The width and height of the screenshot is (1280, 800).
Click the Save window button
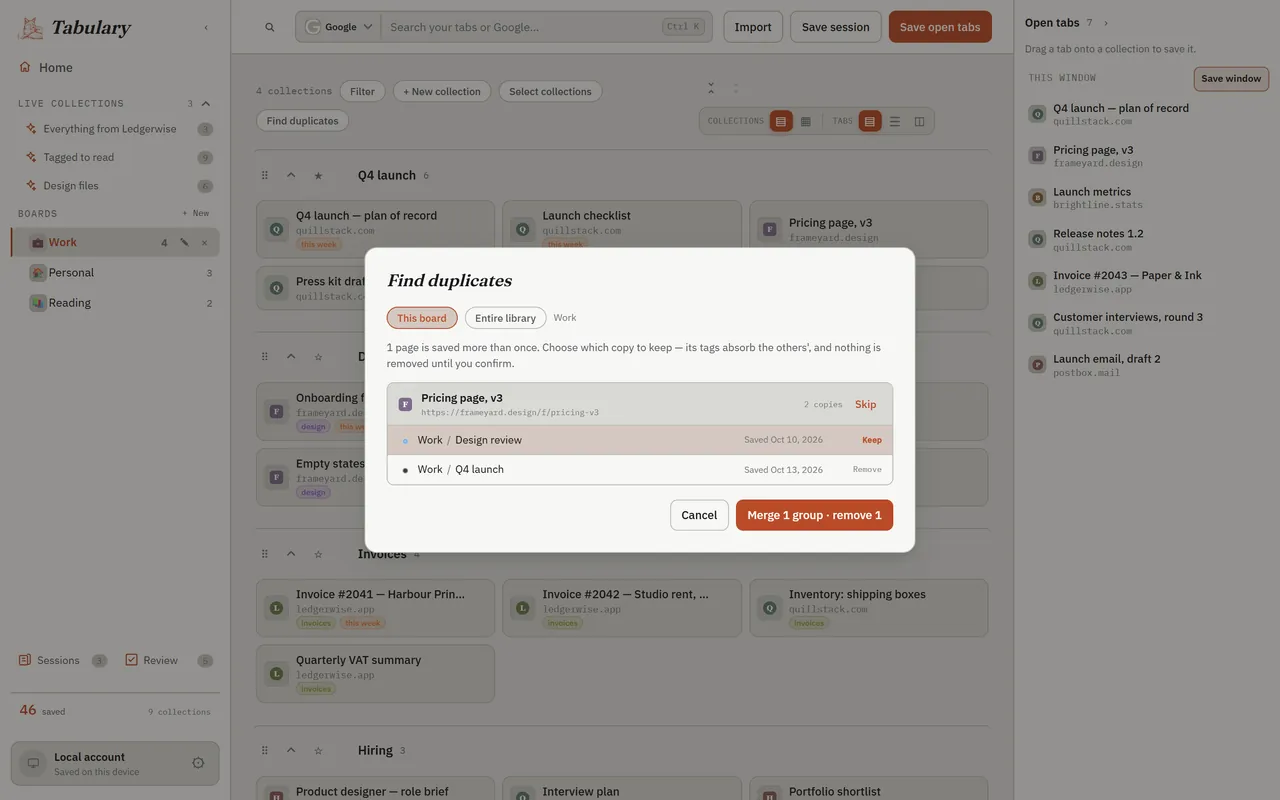coord(1231,79)
